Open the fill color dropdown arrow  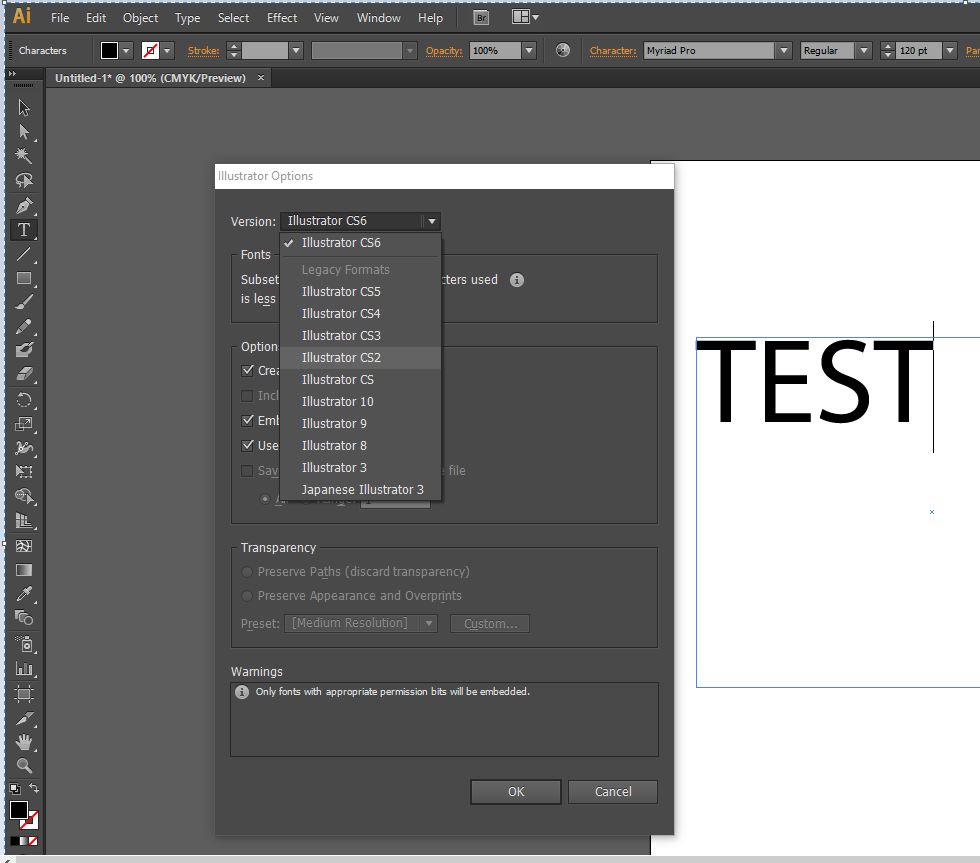tap(126, 51)
